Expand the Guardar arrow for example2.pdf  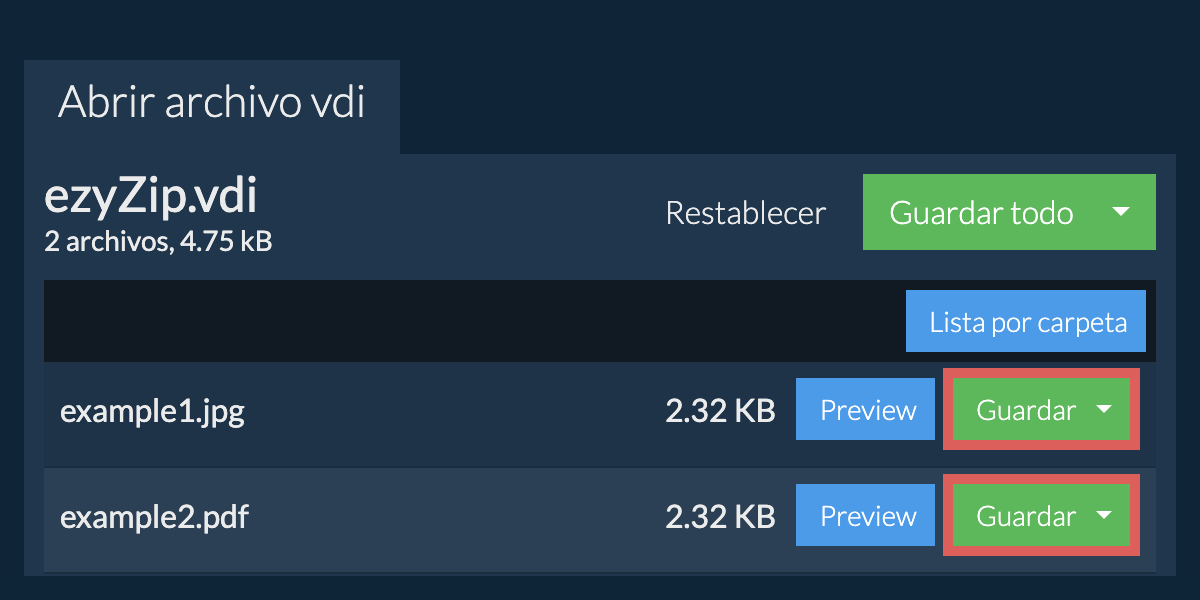tap(1104, 516)
